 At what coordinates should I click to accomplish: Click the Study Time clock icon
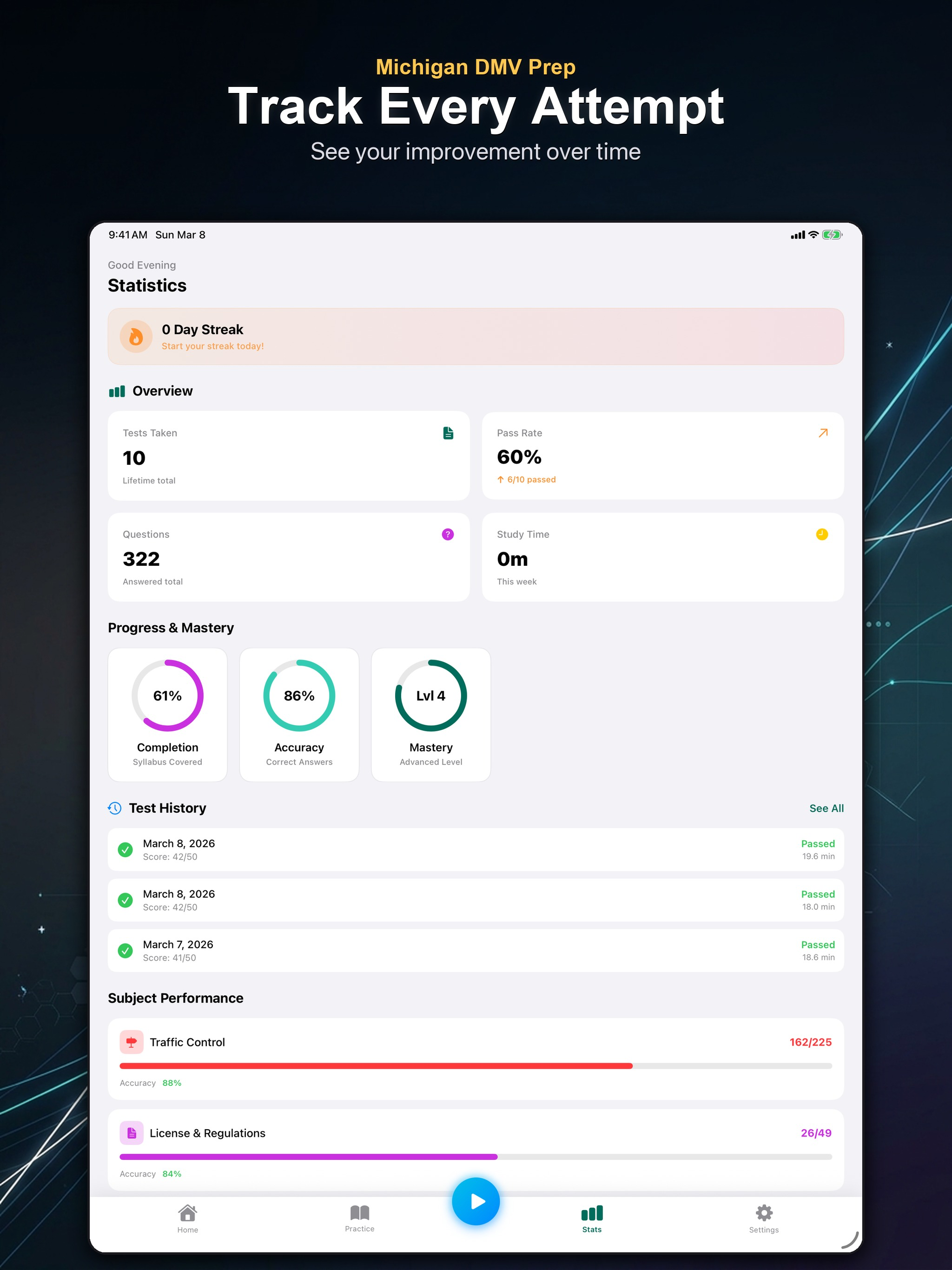822,535
